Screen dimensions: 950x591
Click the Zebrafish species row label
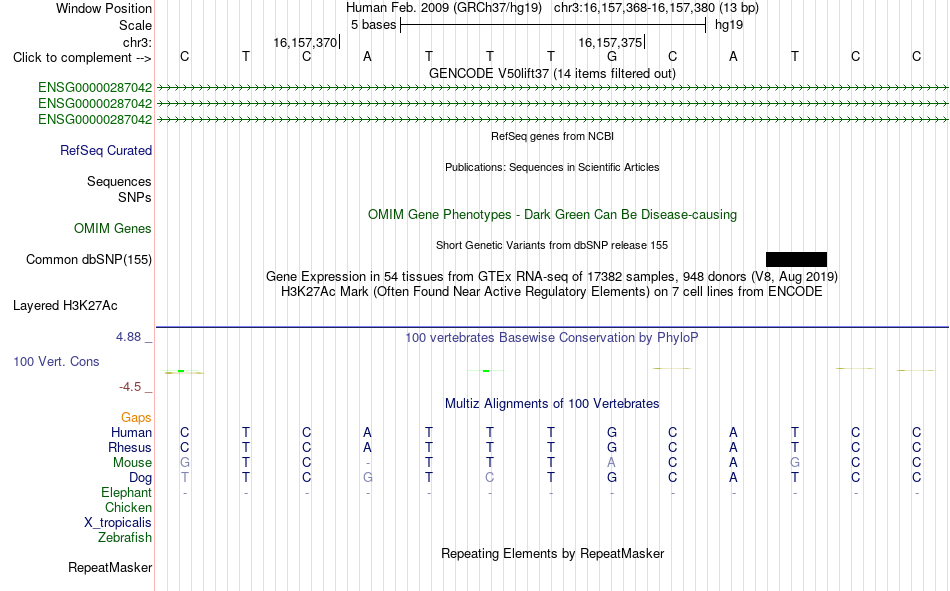click(x=125, y=537)
